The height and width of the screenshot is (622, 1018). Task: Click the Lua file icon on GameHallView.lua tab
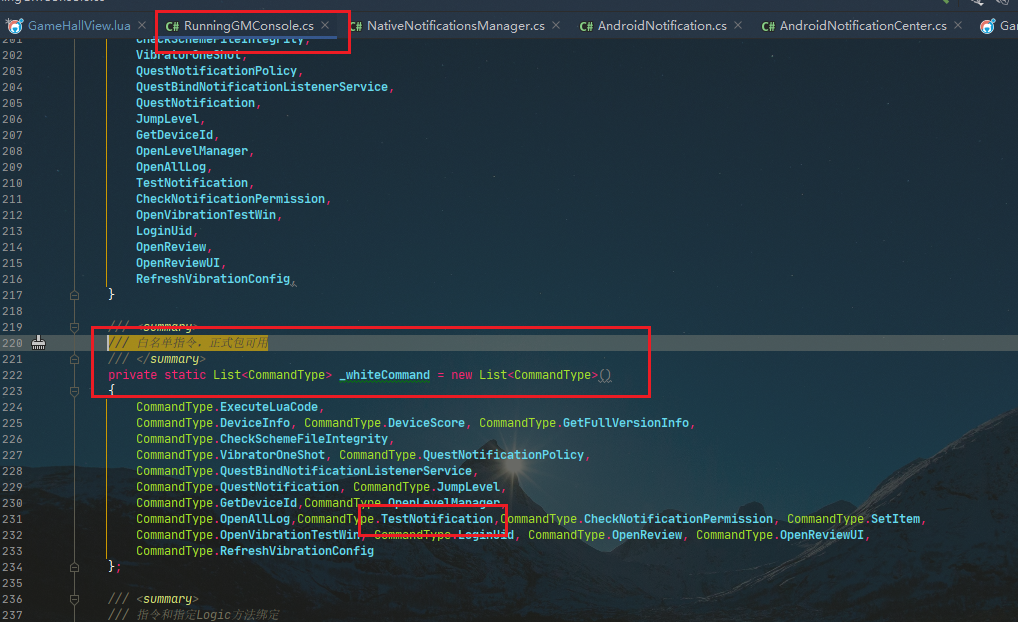[x=15, y=26]
